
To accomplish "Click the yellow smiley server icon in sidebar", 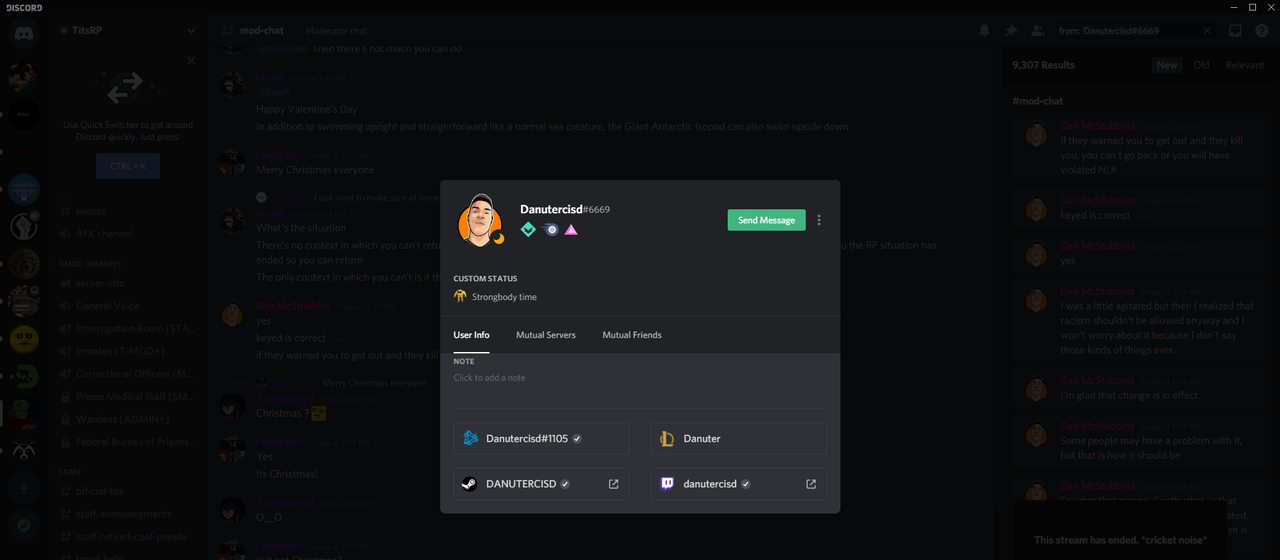I will (24, 338).
